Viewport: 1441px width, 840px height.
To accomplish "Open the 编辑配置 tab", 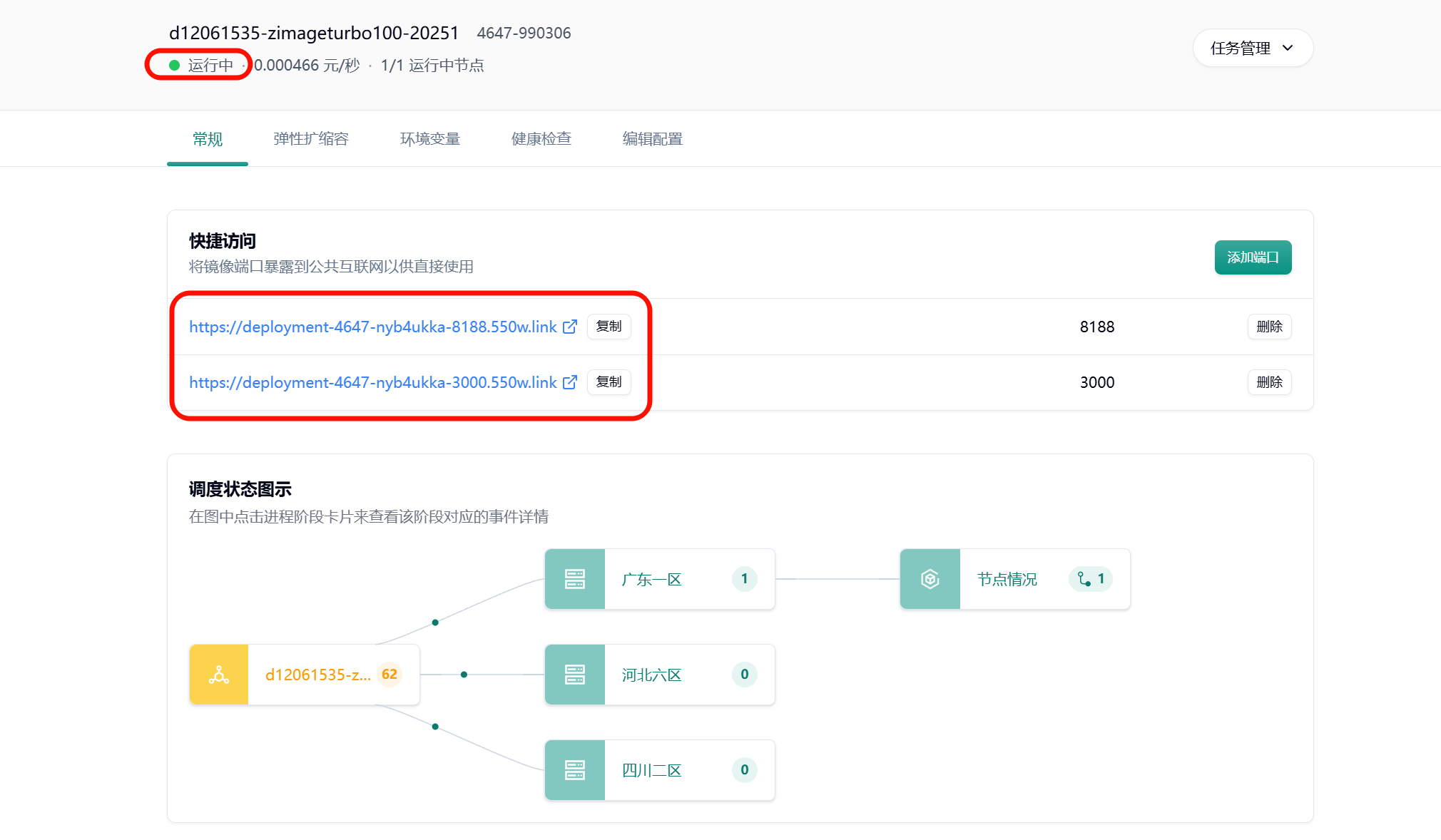I will [x=653, y=139].
